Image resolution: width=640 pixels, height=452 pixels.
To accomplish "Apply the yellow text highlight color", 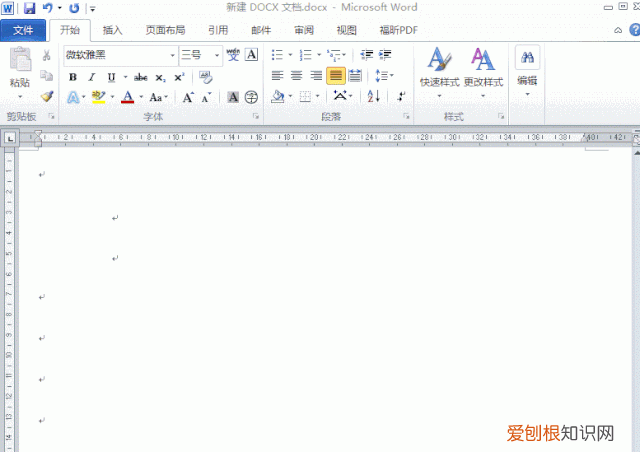I will tap(98, 97).
